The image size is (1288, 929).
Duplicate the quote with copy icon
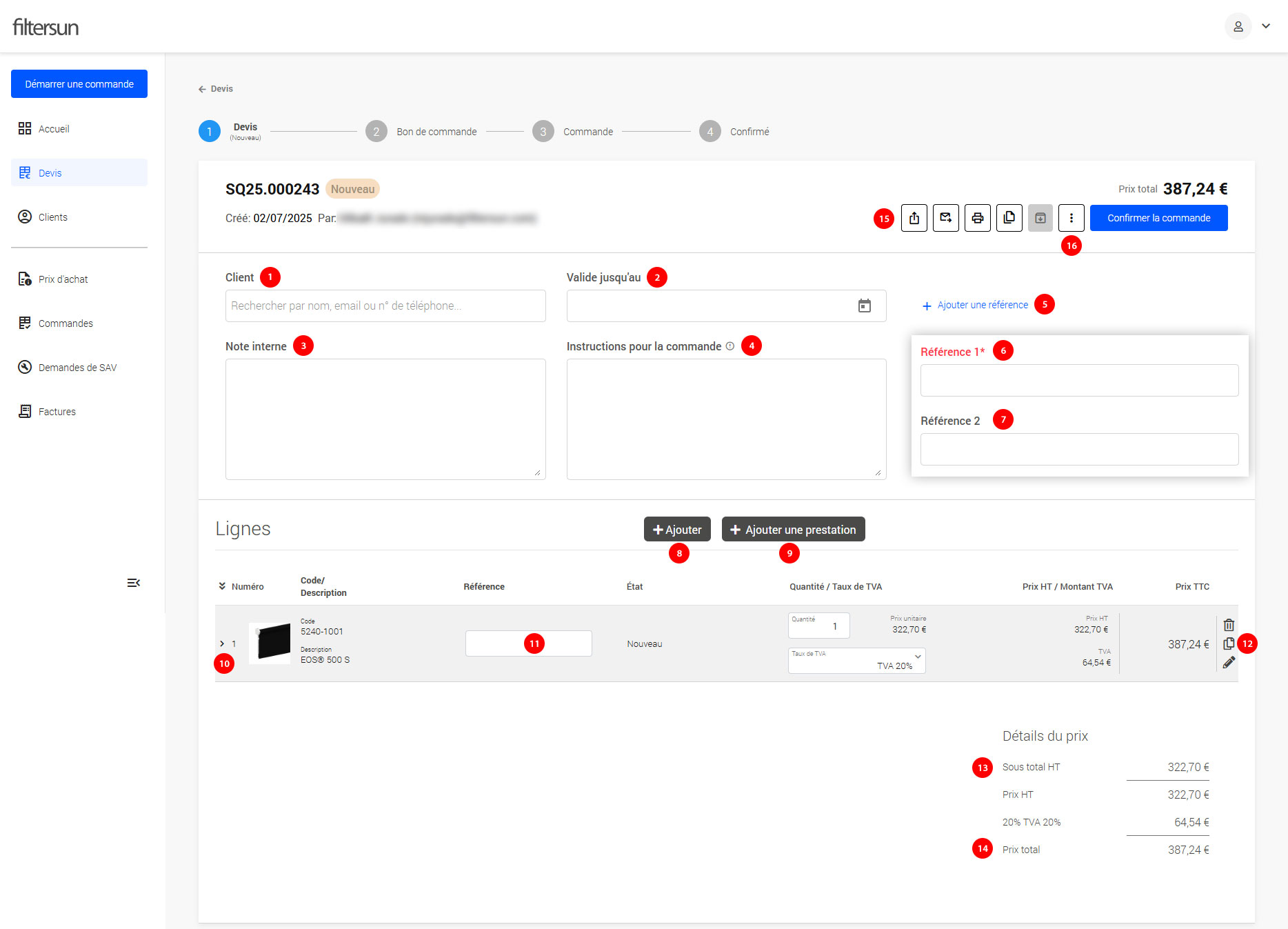point(1009,218)
